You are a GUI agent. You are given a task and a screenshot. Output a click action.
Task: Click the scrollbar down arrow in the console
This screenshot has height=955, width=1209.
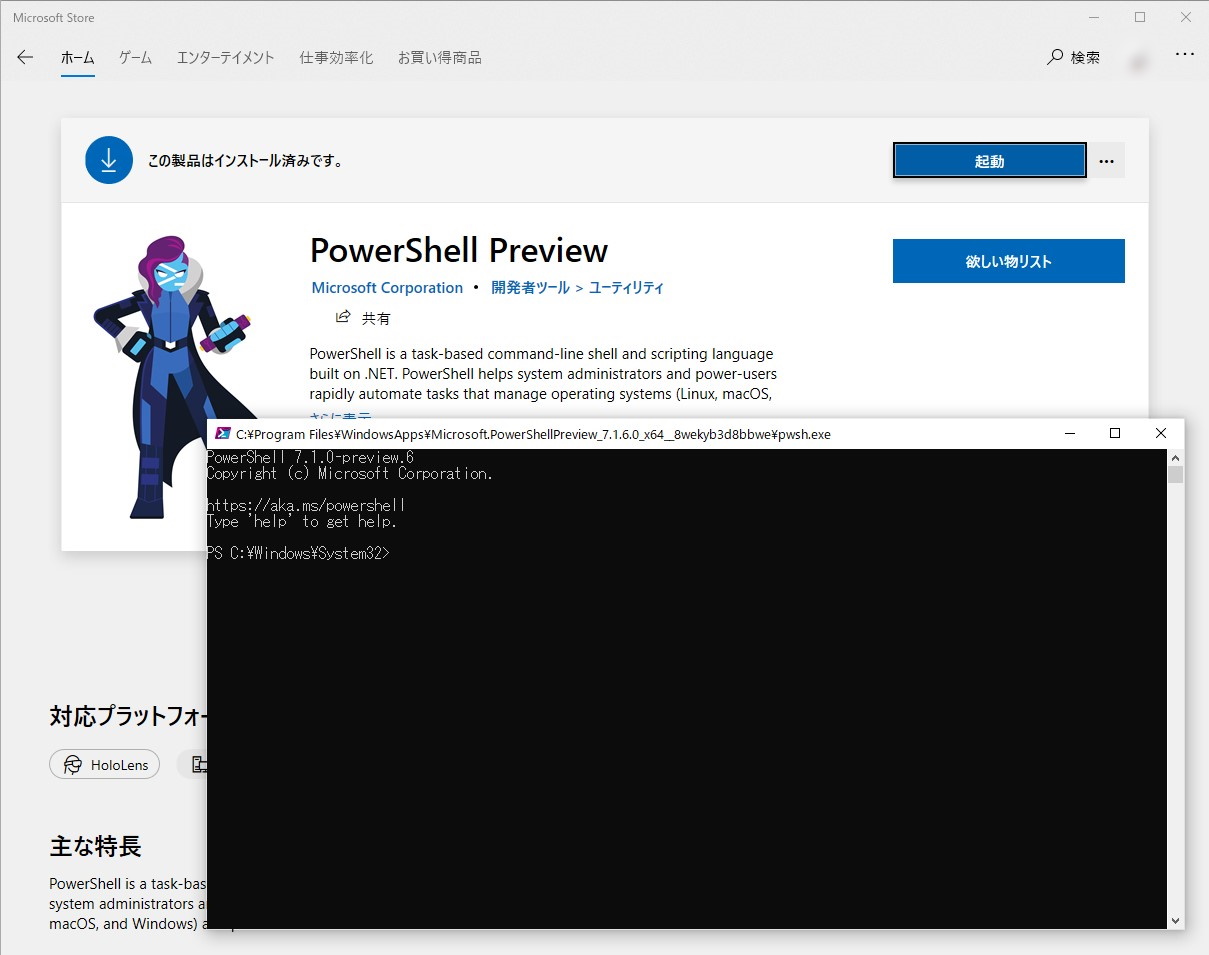(x=1175, y=919)
